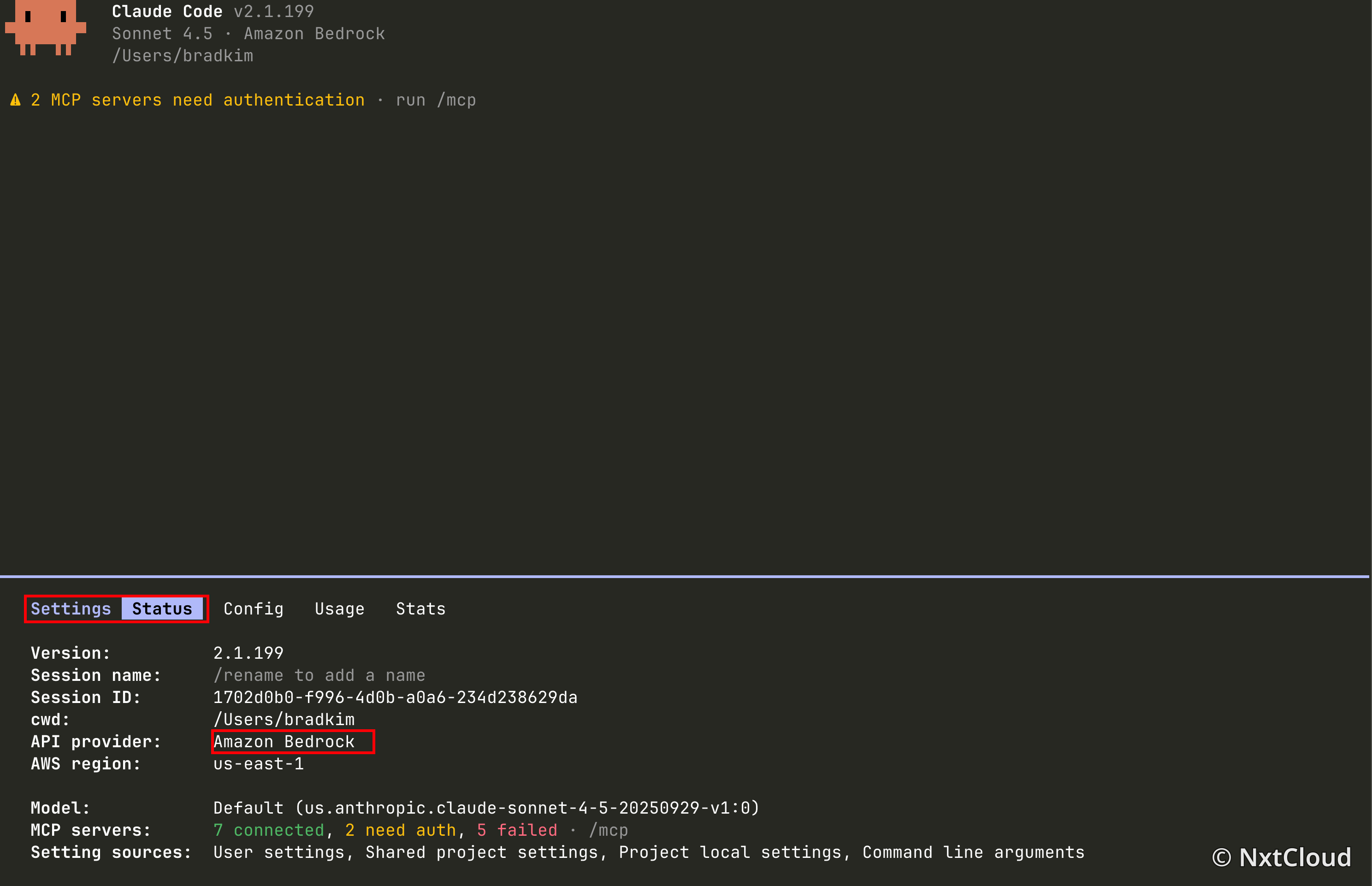Click the yellow warning triangle icon
Screen dimensions: 1372x886
pos(16,100)
